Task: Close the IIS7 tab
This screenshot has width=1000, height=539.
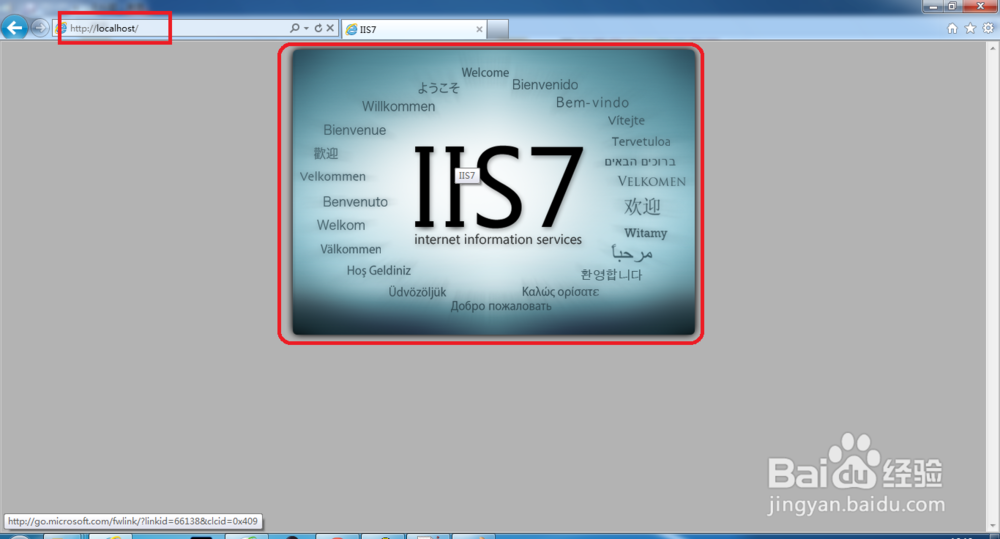Action: click(x=479, y=29)
